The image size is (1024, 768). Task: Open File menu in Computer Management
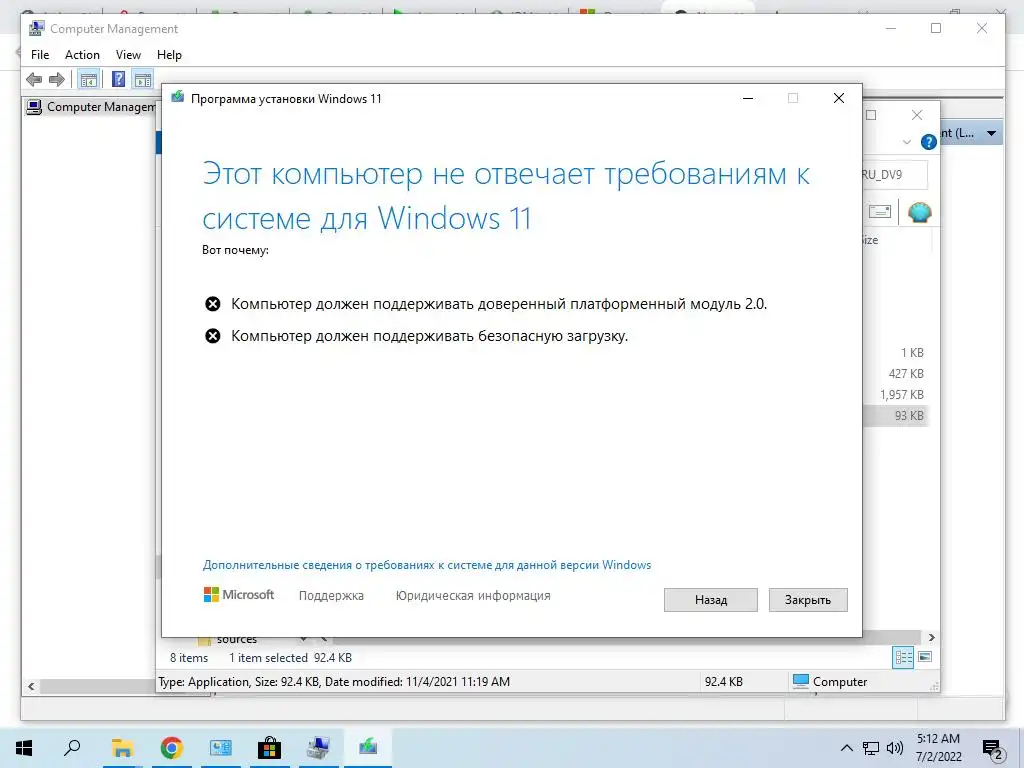coord(40,55)
